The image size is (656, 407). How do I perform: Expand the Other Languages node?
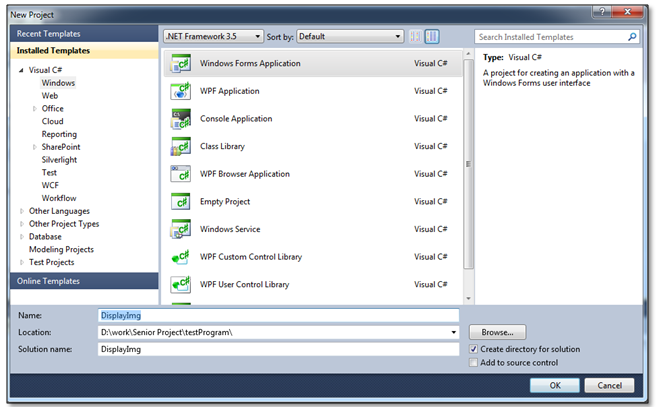[x=22, y=211]
